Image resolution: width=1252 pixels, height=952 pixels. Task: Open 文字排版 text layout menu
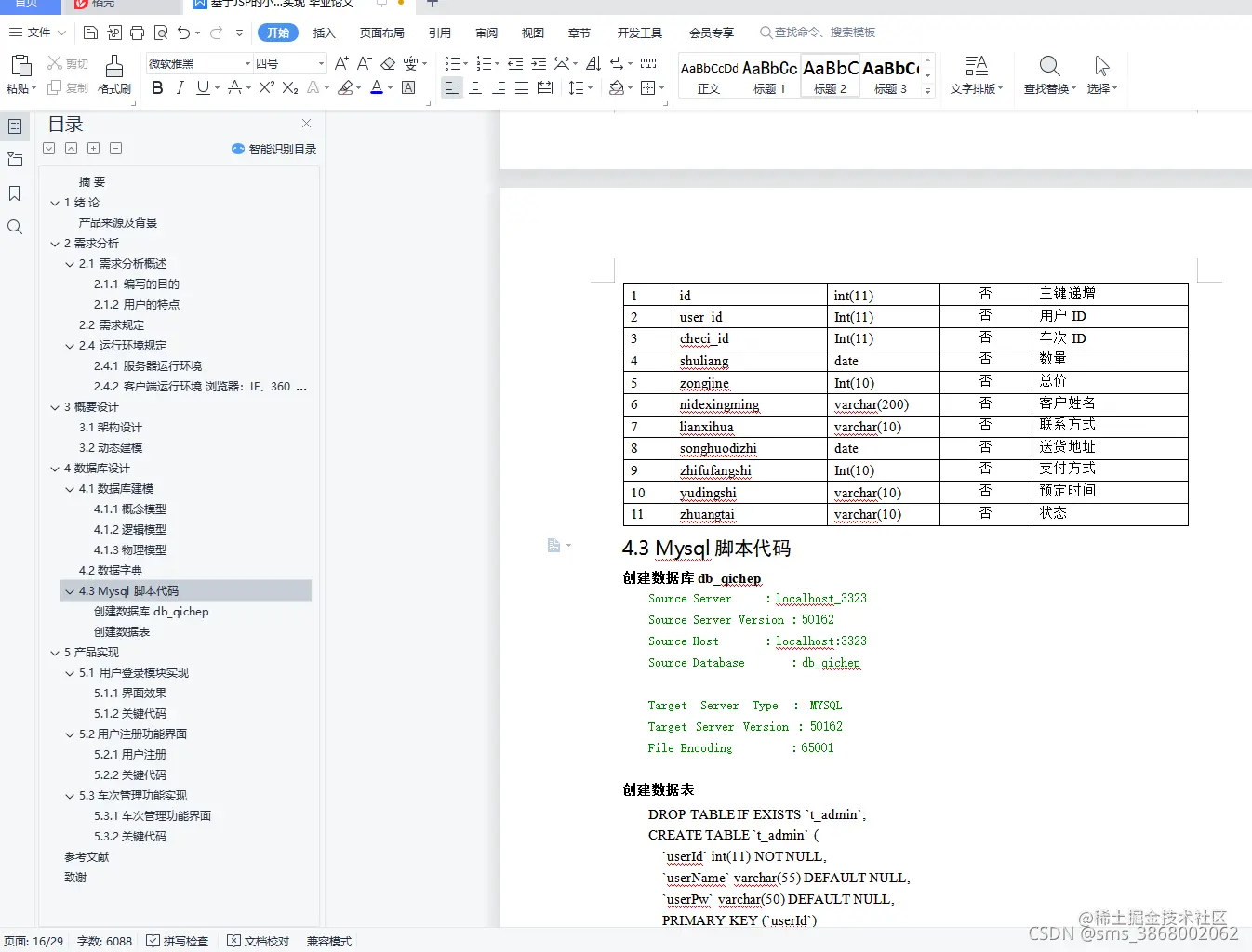point(976,75)
